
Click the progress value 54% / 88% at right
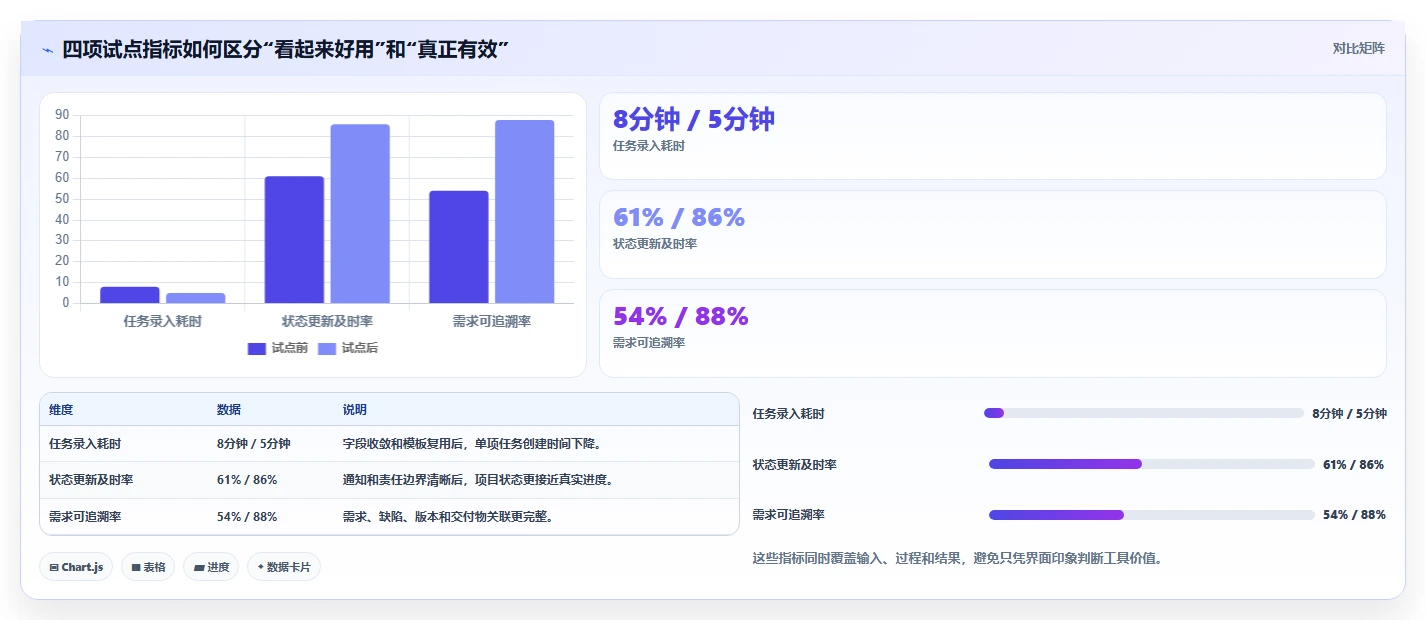click(x=1354, y=515)
